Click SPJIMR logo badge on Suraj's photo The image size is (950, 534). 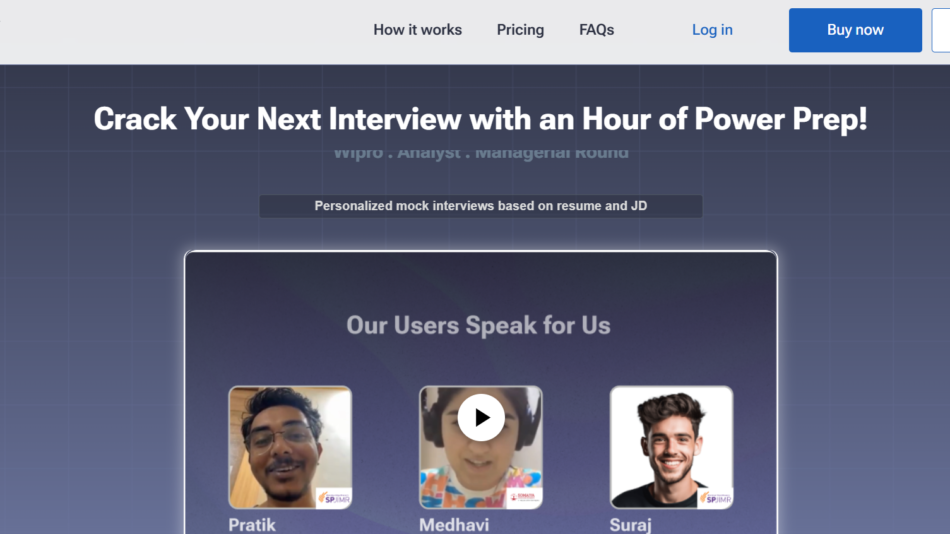(715, 498)
